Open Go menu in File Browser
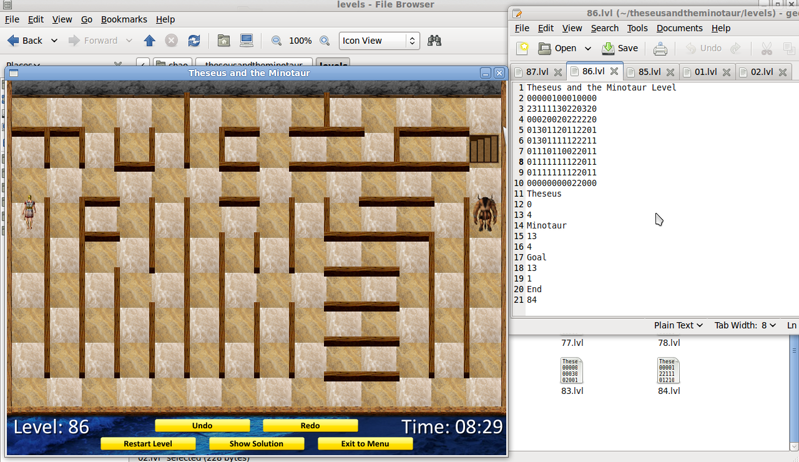799x462 pixels. [x=87, y=19]
